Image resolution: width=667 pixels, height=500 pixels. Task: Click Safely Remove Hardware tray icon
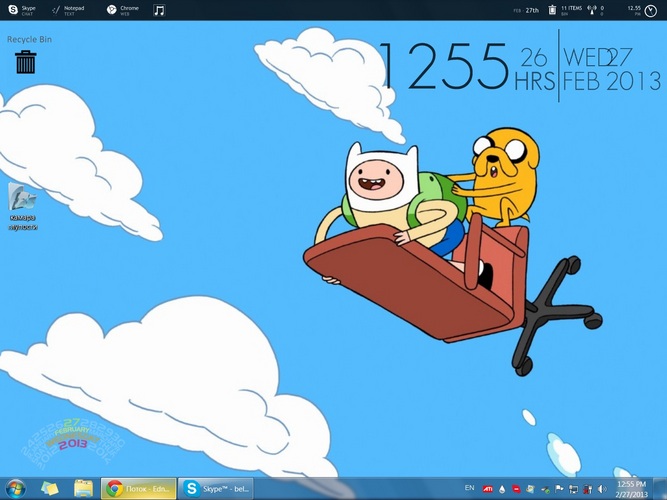545,489
